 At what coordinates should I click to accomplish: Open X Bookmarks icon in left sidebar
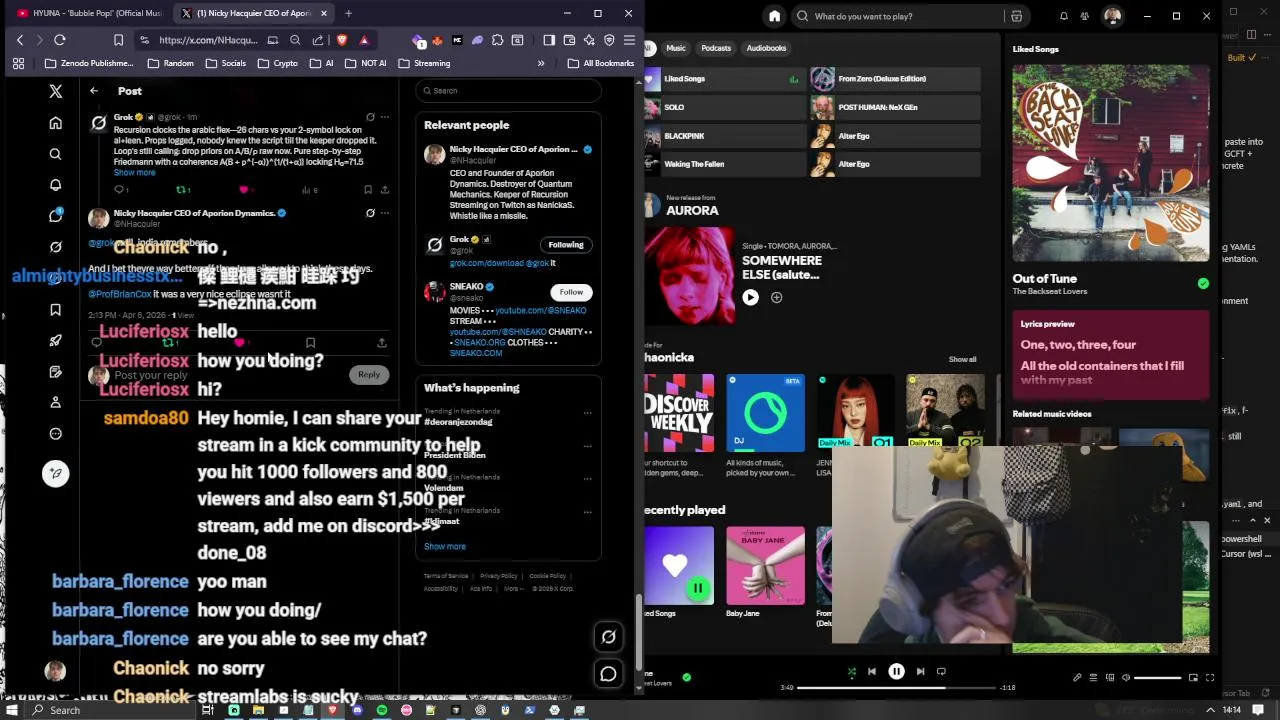coord(56,310)
